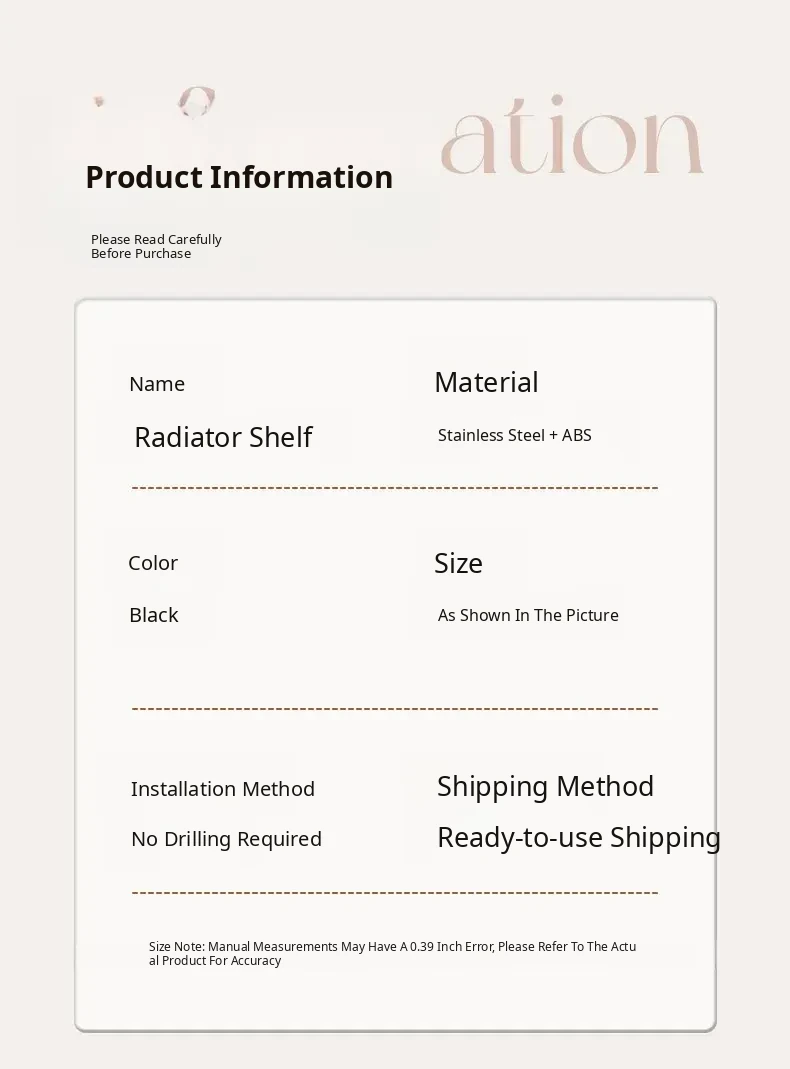Click the Size Note disclaimer text

click(392, 953)
